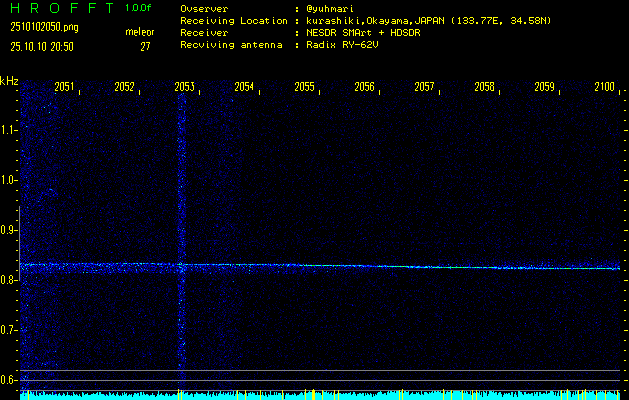Click the vertical noise burst at 2053
The width and height of the screenshot is (629, 400).
coord(181,241)
